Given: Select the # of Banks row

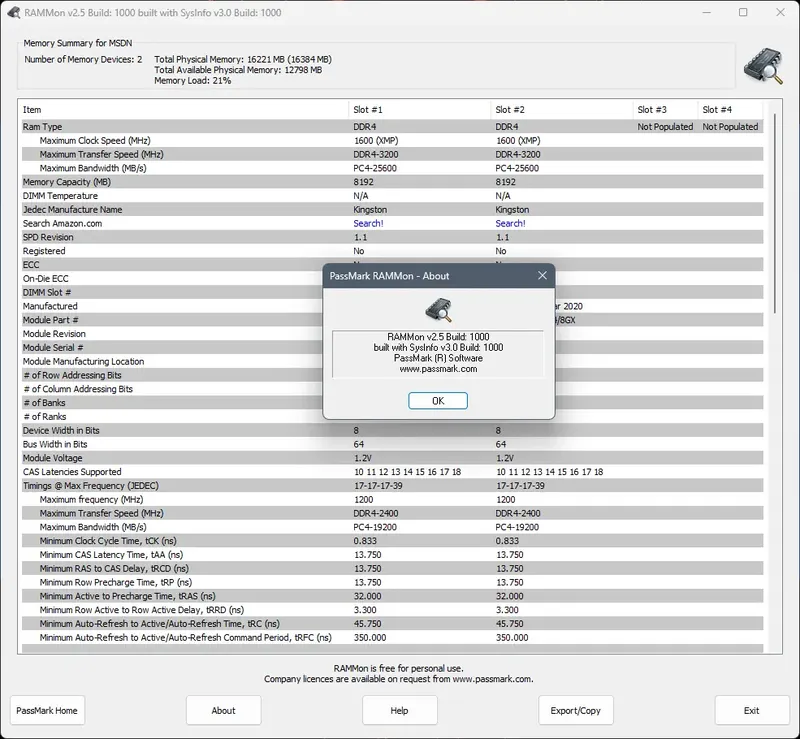Looking at the screenshot, I should coord(392,403).
